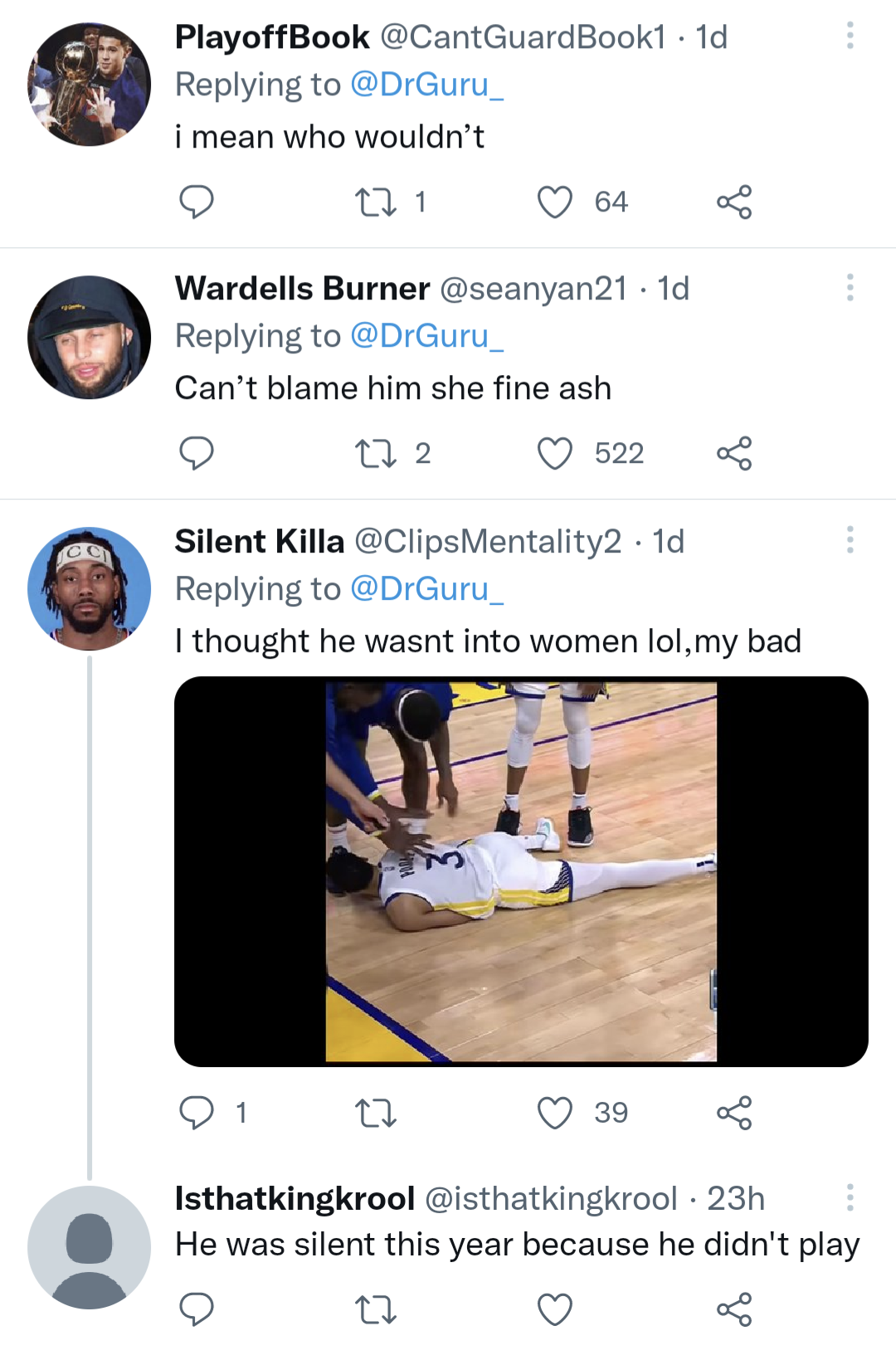View Wardells Burner's profile picture
The width and height of the screenshot is (896, 1355).
[x=89, y=338]
